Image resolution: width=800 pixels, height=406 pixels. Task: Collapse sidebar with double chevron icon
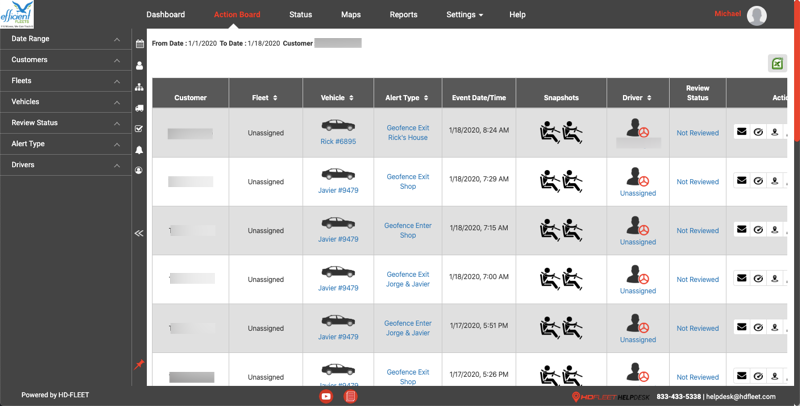[x=139, y=233]
